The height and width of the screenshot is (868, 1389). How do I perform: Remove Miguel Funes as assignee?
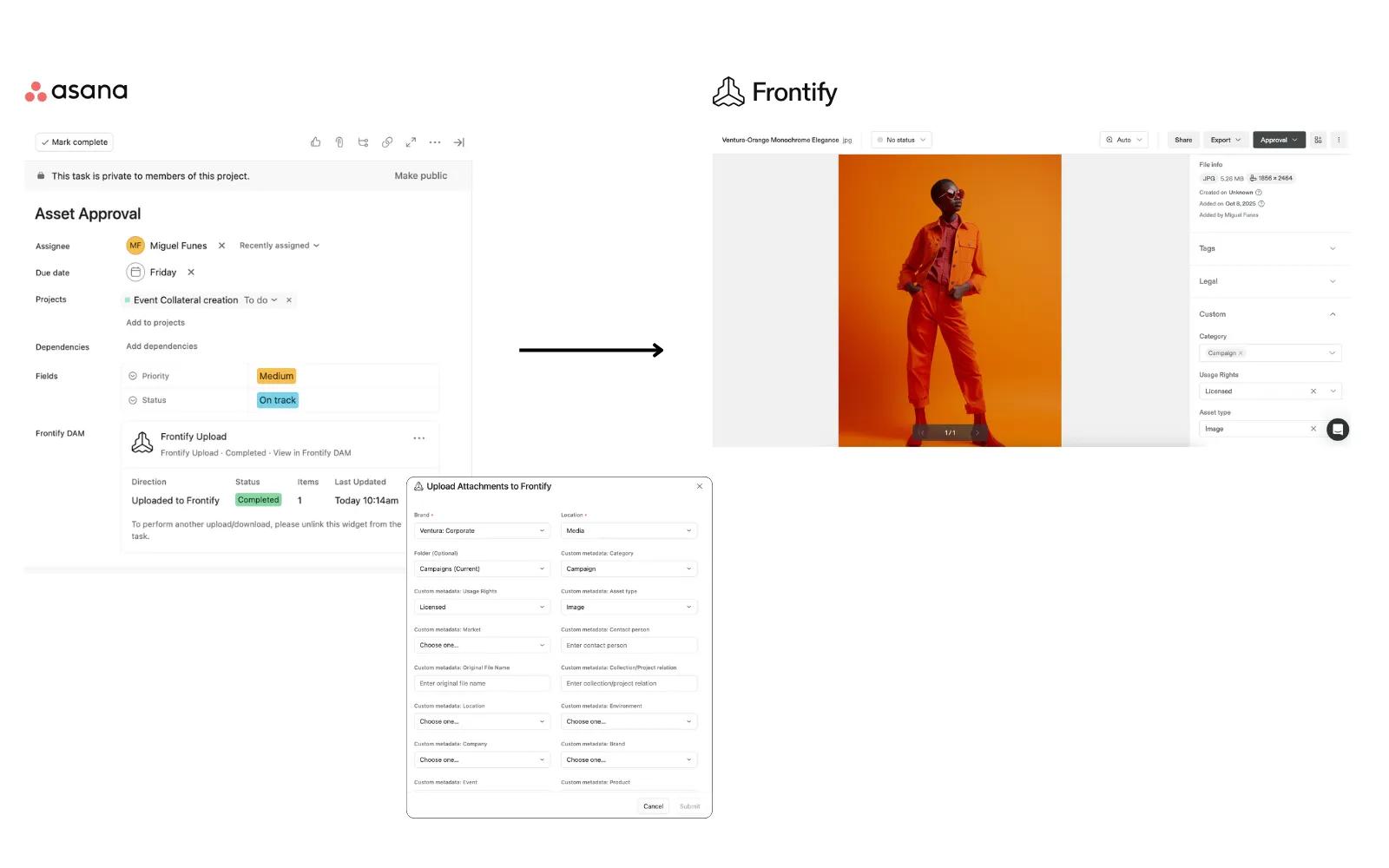click(x=221, y=246)
